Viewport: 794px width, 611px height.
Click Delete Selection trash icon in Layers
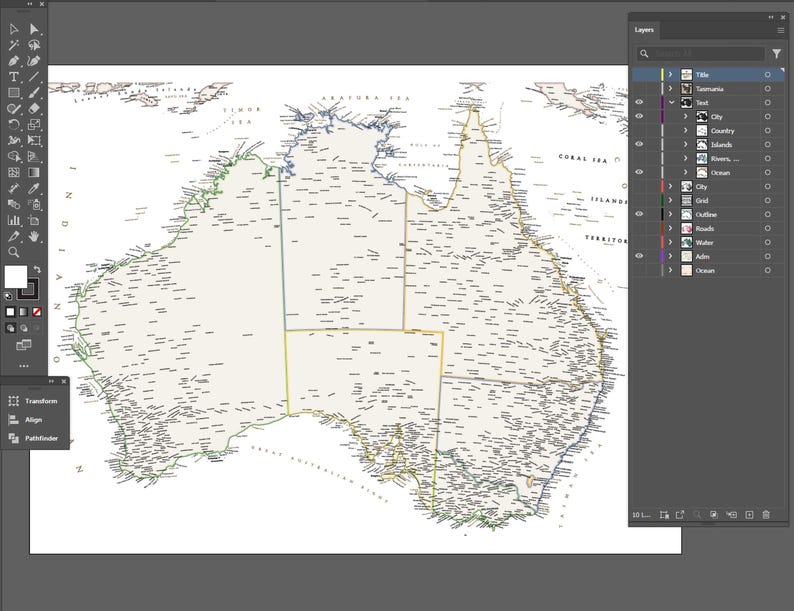(766, 514)
